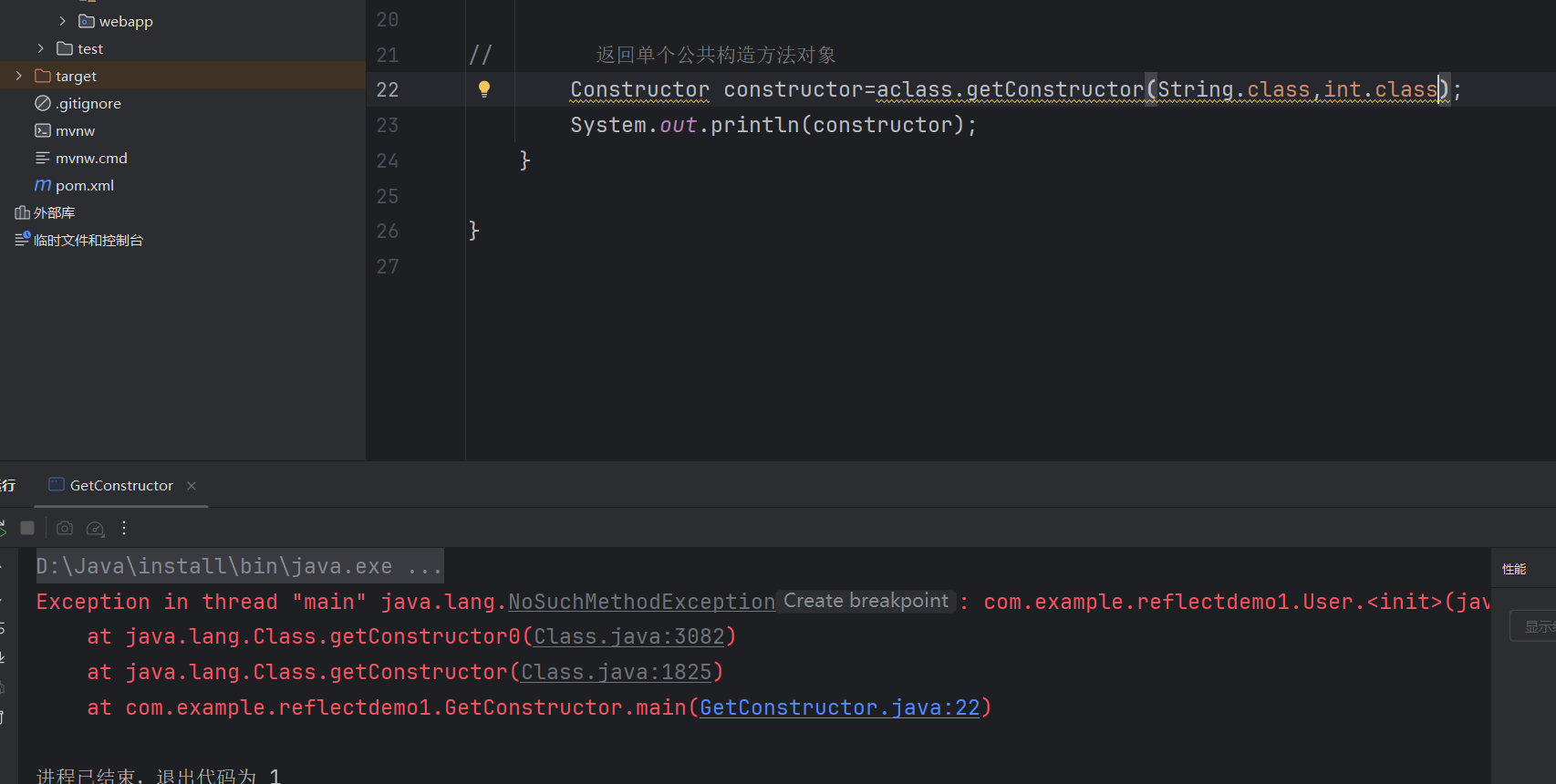Click the Create breakpoint hint
This screenshot has width=1556, height=784.
866,601
